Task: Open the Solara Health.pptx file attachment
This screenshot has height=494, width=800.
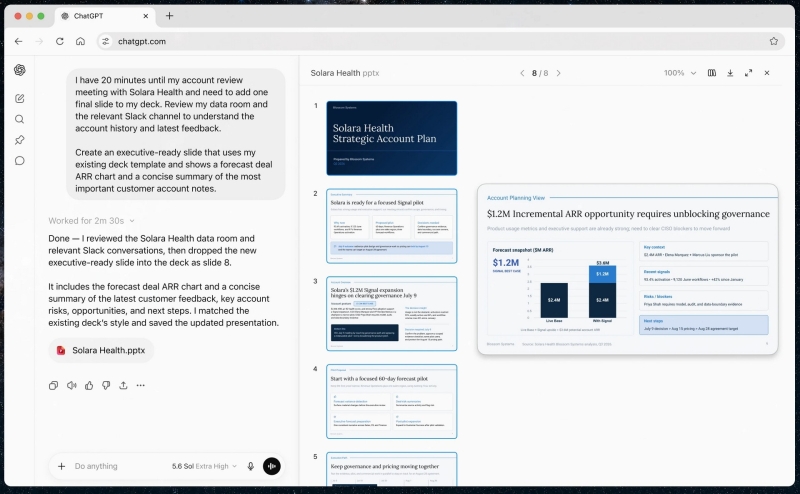Action: tap(102, 351)
